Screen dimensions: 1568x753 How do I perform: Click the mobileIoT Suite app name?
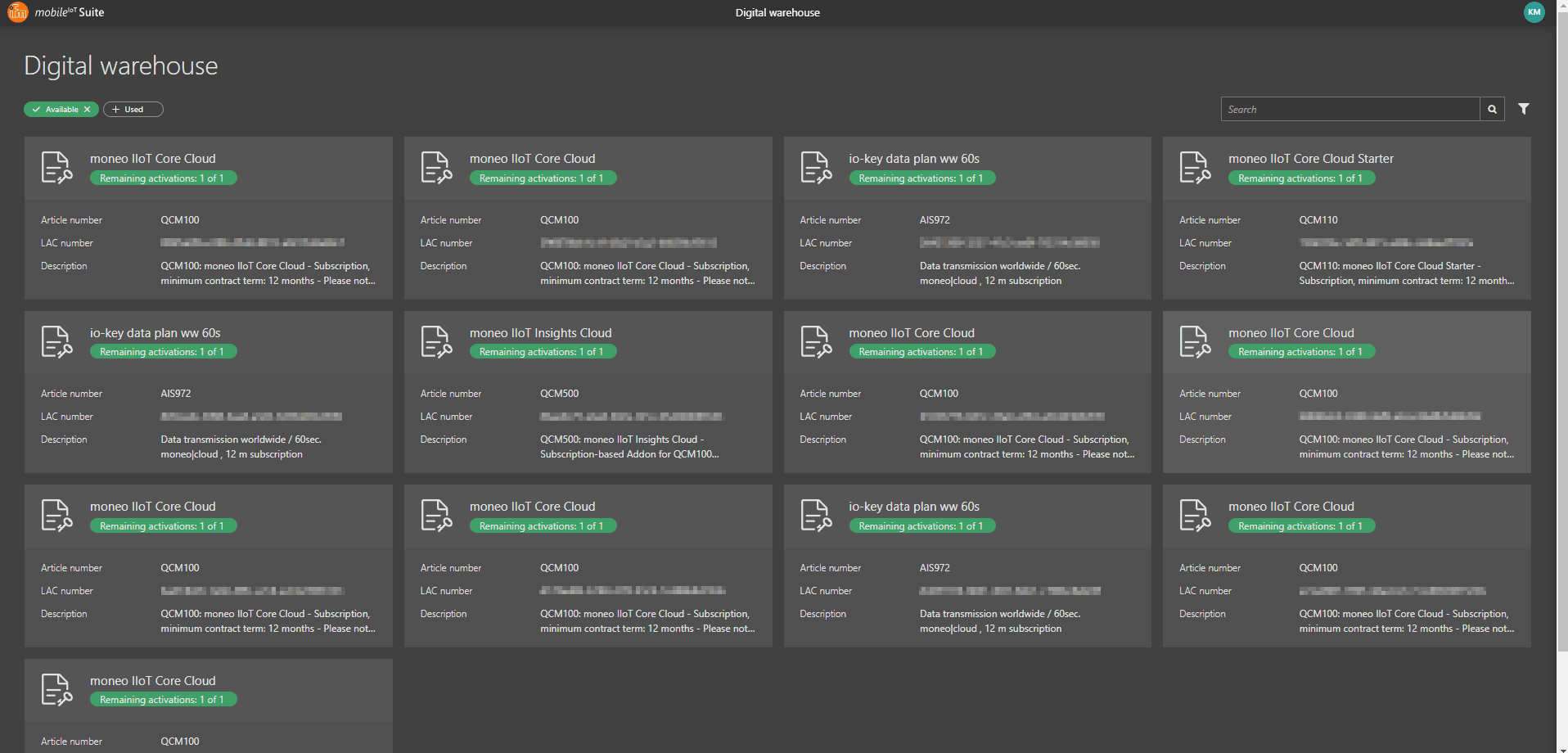click(70, 12)
